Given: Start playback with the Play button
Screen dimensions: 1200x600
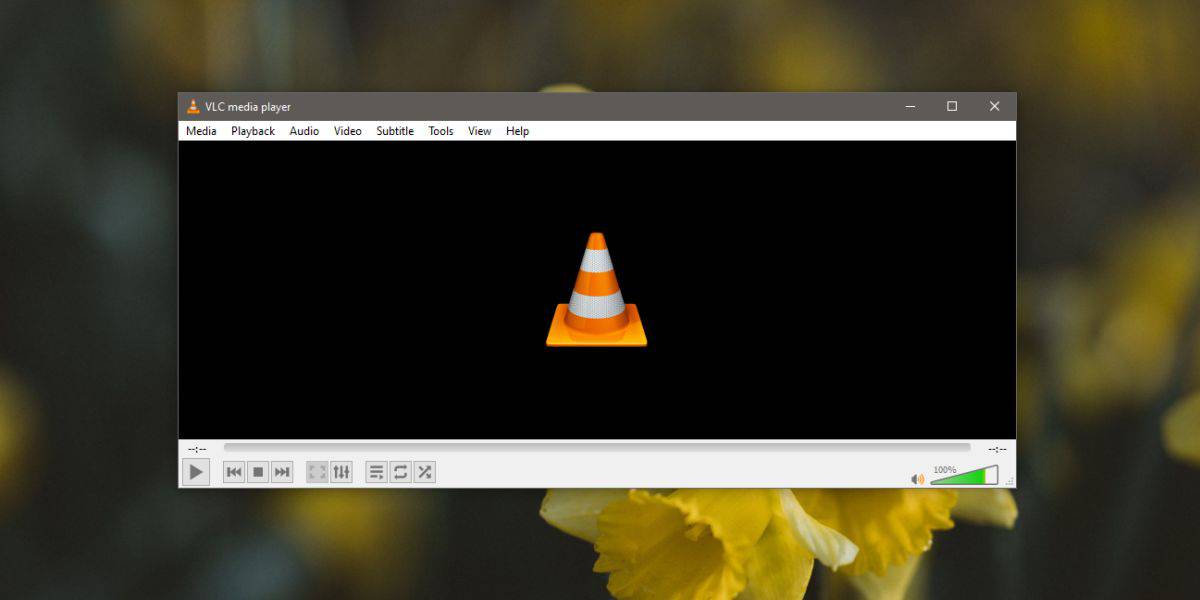Looking at the screenshot, I should coord(196,472).
